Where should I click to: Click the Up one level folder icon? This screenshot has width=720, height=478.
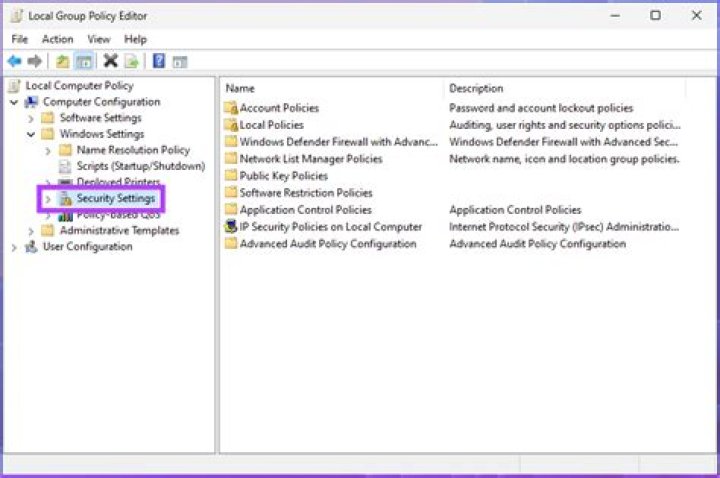pyautogui.click(x=62, y=61)
